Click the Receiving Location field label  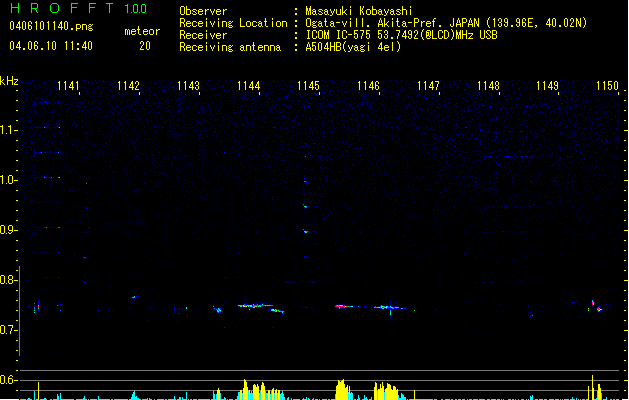pyautogui.click(x=233, y=23)
